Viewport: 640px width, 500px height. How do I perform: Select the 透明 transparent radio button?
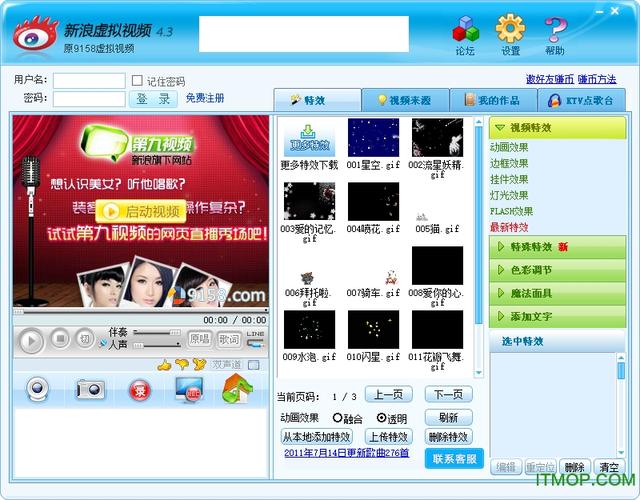coord(381,418)
